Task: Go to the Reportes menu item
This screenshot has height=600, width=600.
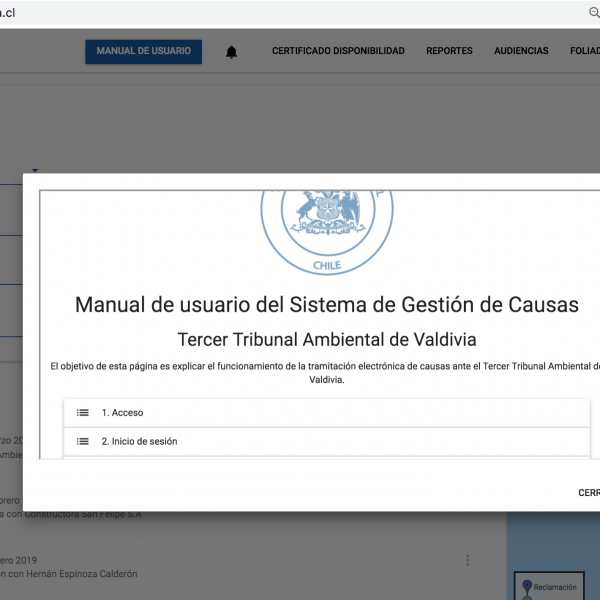Action: coord(449,51)
